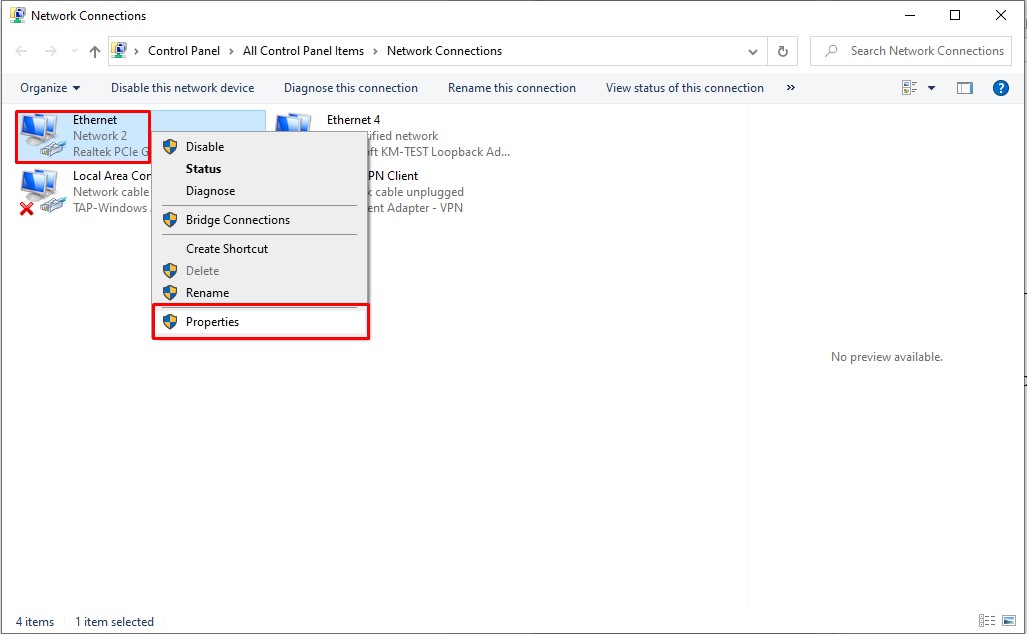This screenshot has width=1027, height=634.
Task: Click Rename this connection in toolbar
Action: pyautogui.click(x=512, y=88)
